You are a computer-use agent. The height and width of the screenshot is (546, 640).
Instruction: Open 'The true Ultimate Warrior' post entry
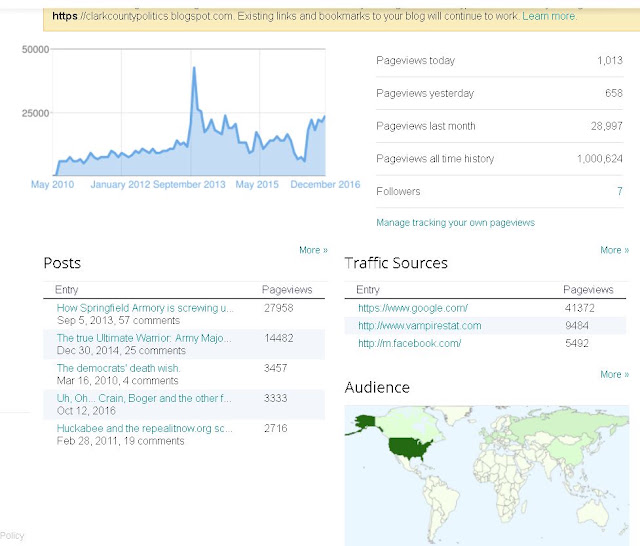point(144,338)
